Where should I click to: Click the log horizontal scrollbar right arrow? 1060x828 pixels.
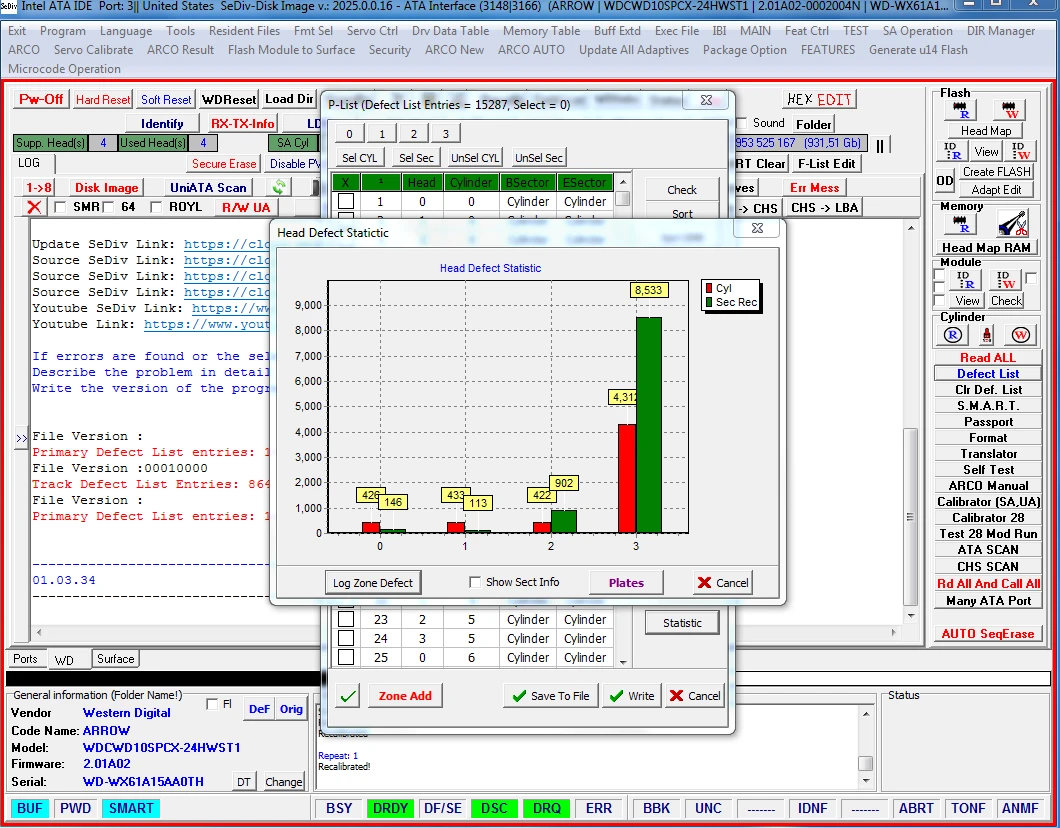(x=894, y=633)
